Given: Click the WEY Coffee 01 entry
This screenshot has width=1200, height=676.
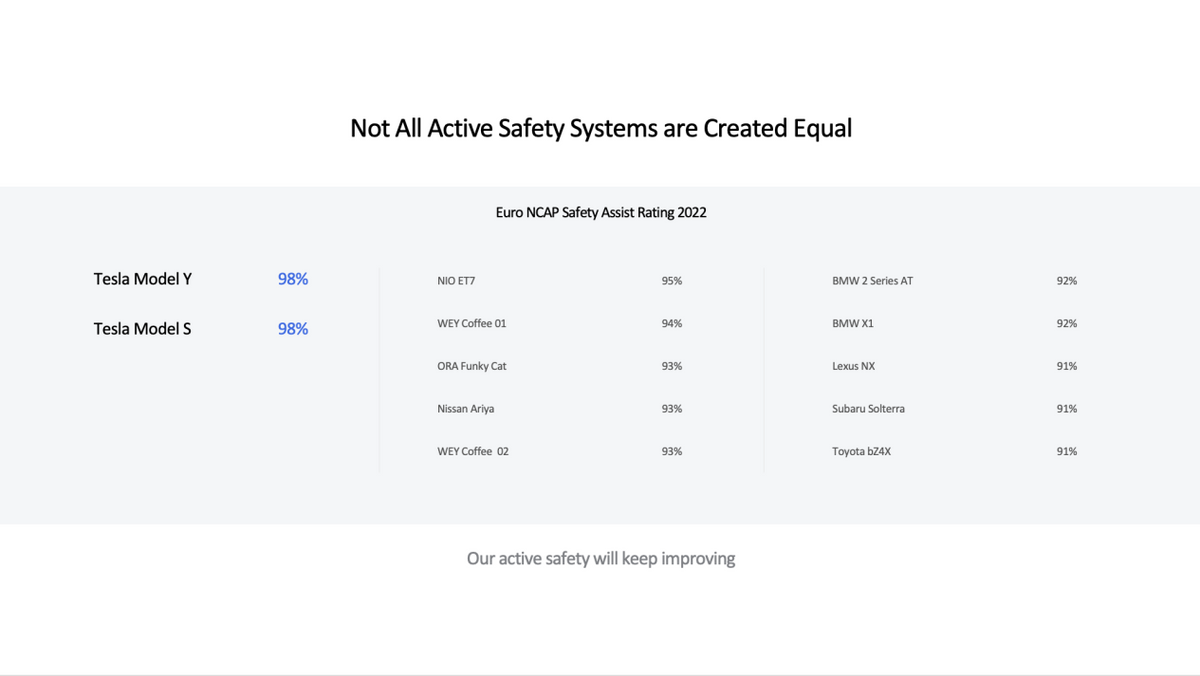Looking at the screenshot, I should tap(465, 324).
